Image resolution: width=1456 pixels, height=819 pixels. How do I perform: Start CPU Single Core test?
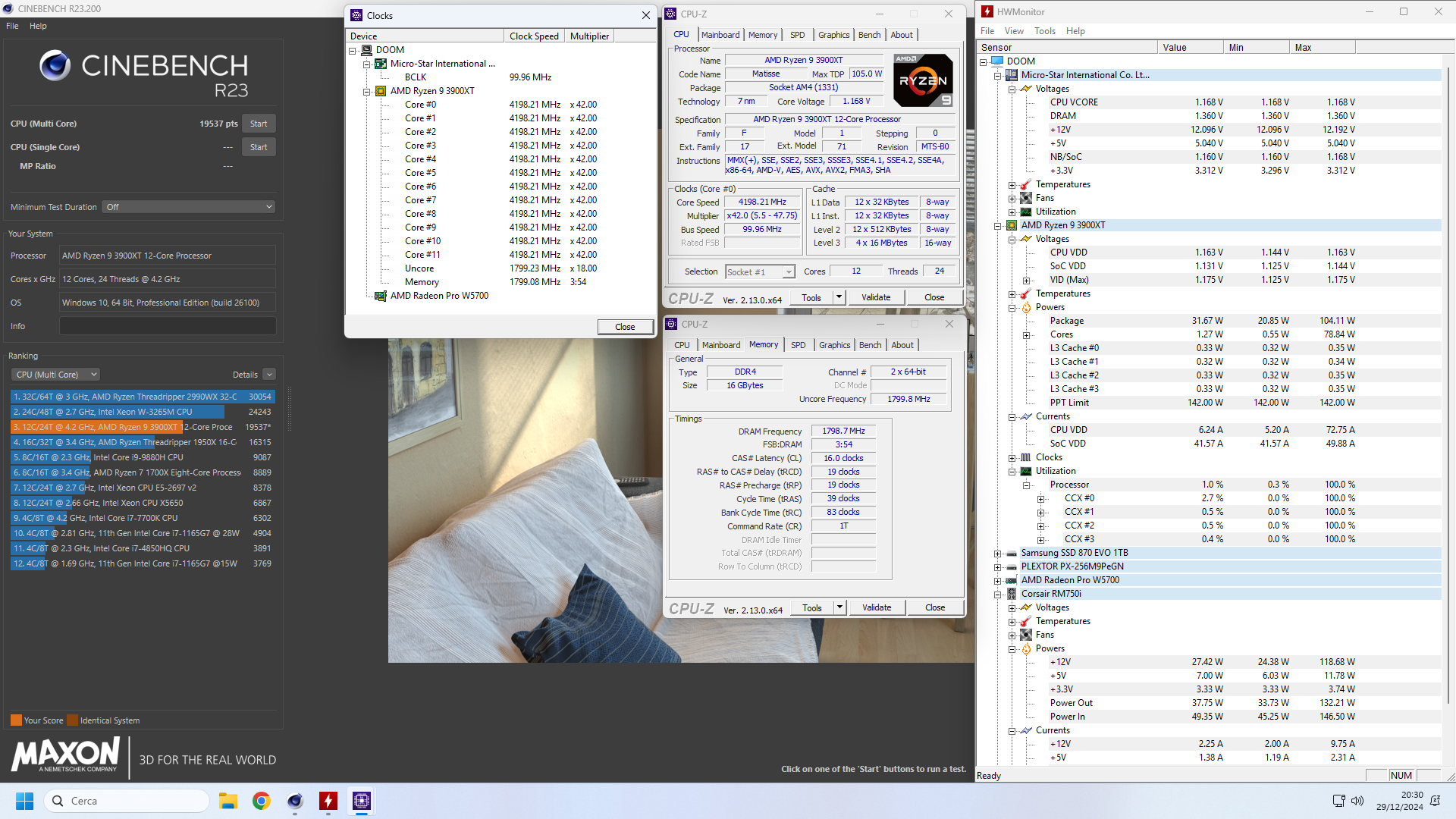[x=259, y=147]
